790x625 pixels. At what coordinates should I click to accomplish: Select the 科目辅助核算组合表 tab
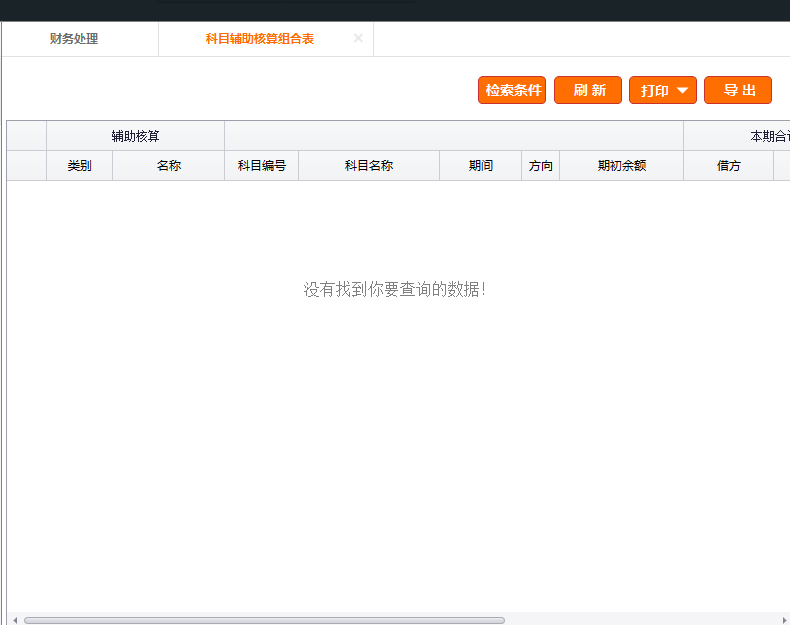coord(259,39)
